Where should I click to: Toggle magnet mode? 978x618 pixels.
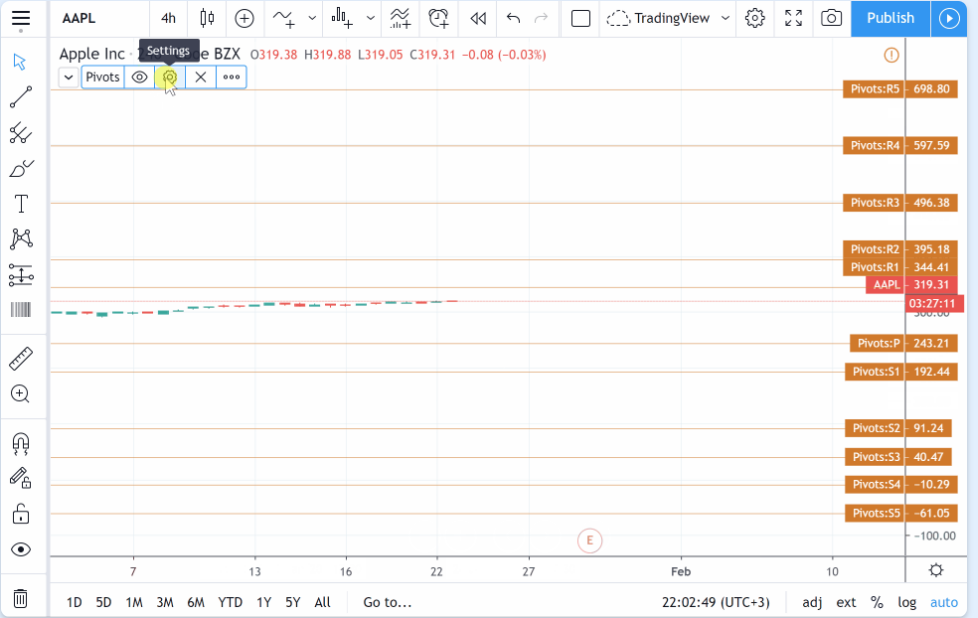click(x=21, y=444)
